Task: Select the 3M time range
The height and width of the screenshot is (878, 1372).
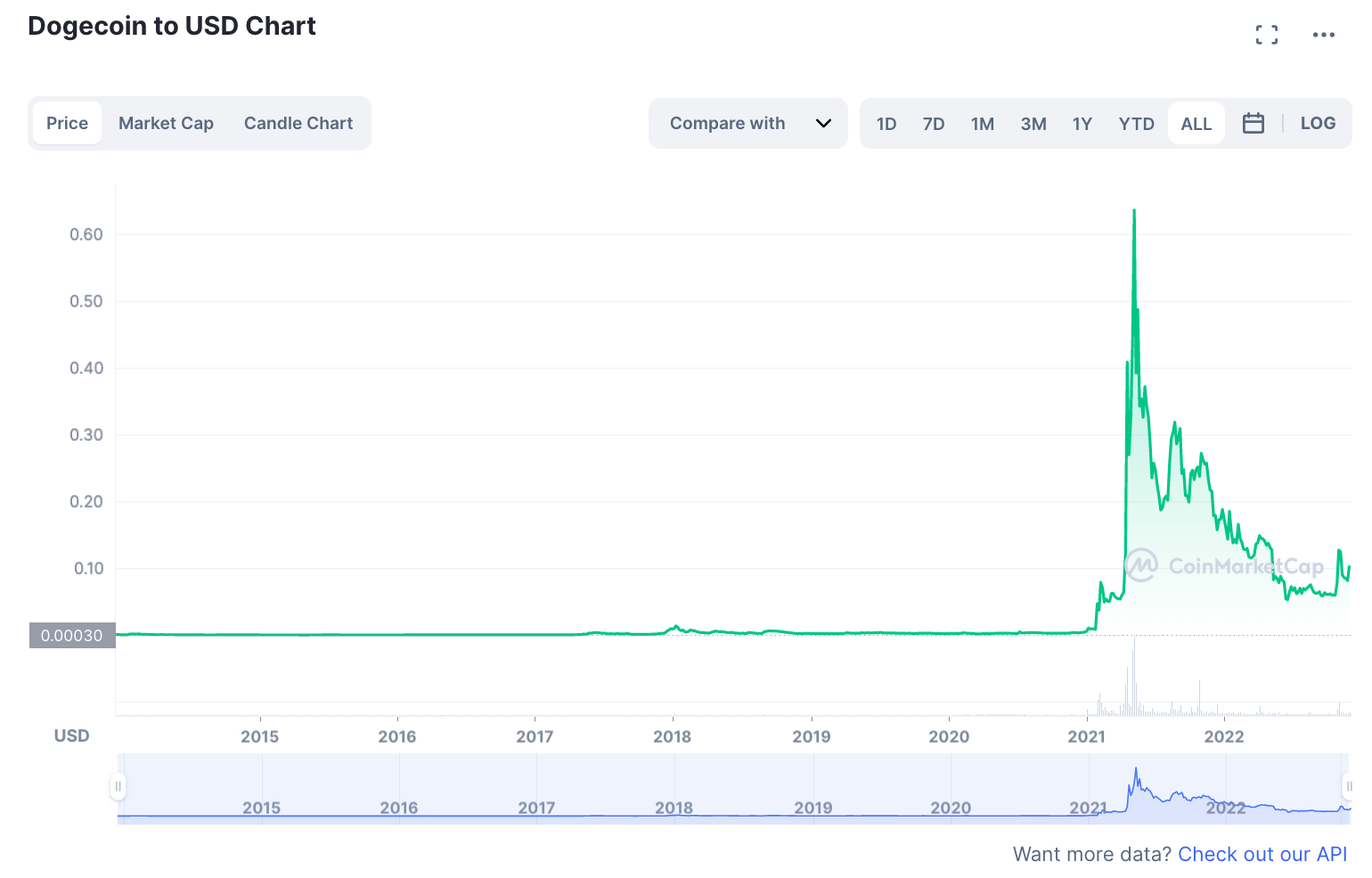Action: click(x=1033, y=124)
